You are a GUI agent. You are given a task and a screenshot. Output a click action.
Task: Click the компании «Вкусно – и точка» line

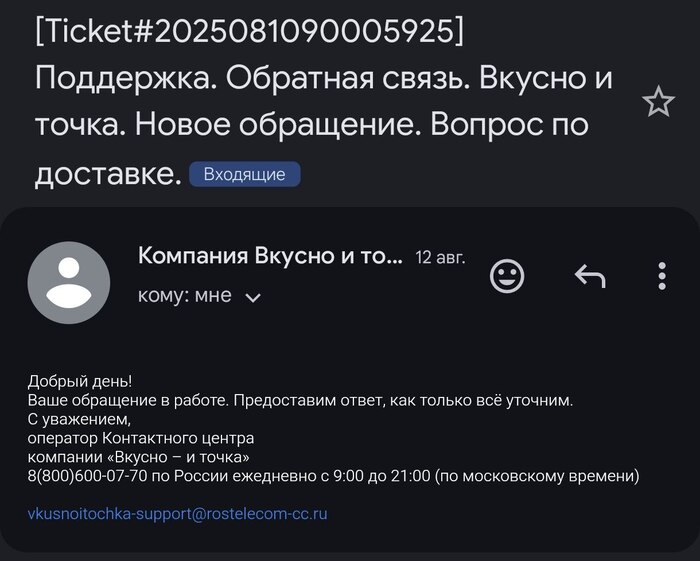(138, 457)
